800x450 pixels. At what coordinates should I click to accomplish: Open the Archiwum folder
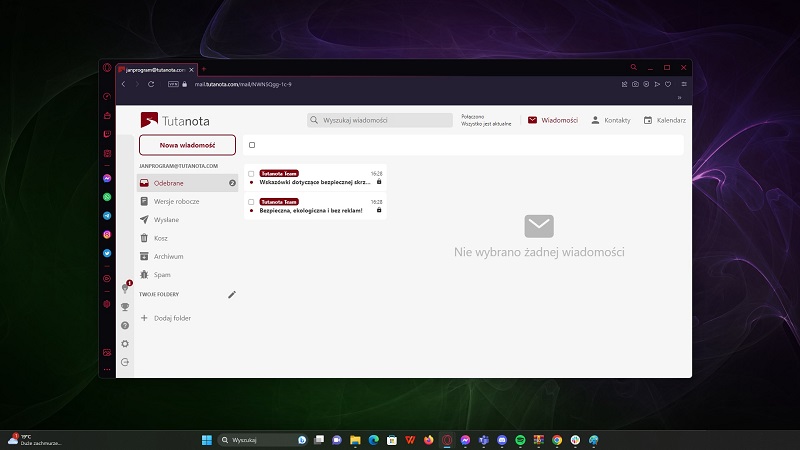(x=187, y=256)
